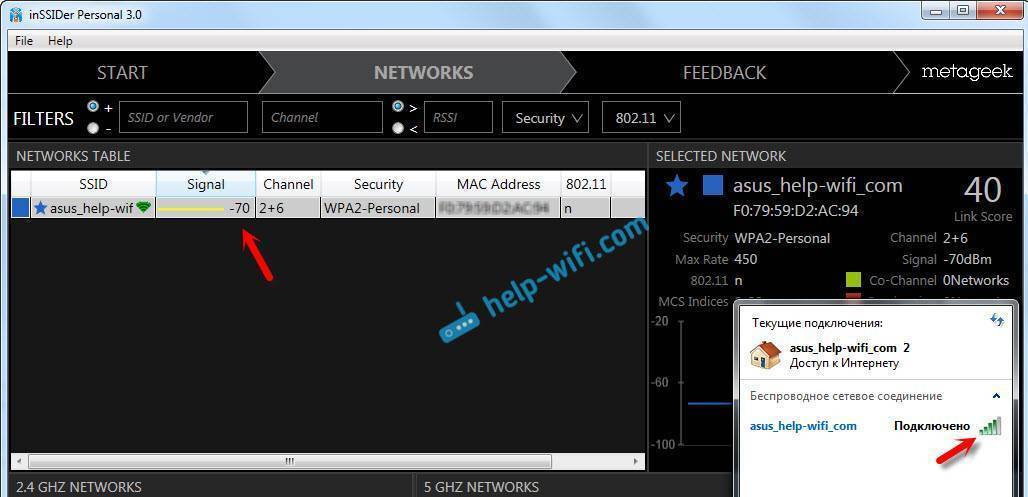The width and height of the screenshot is (1028, 497).
Task: Click the house icon in connections popup
Action: coord(766,355)
